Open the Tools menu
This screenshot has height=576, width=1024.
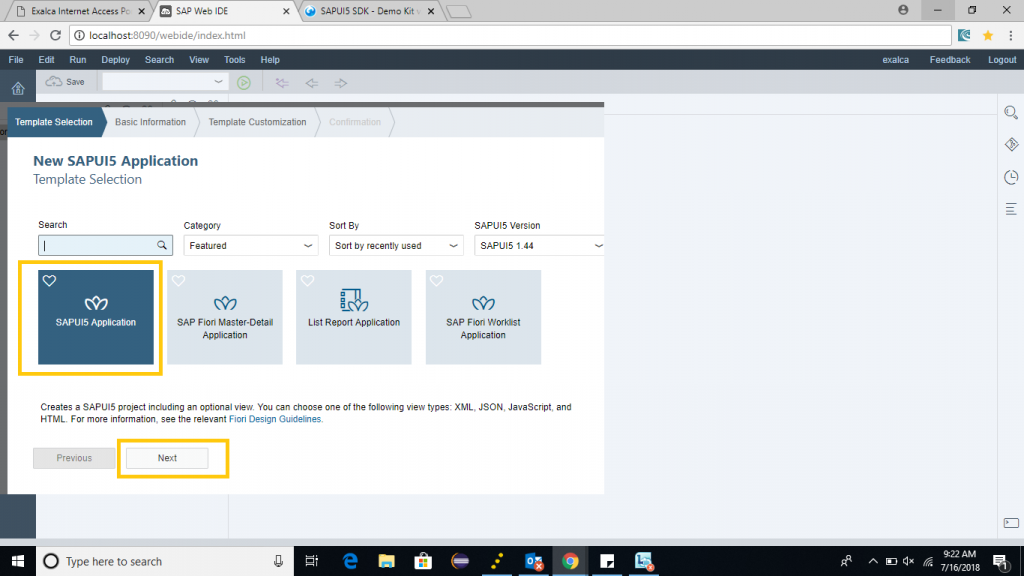tap(234, 59)
